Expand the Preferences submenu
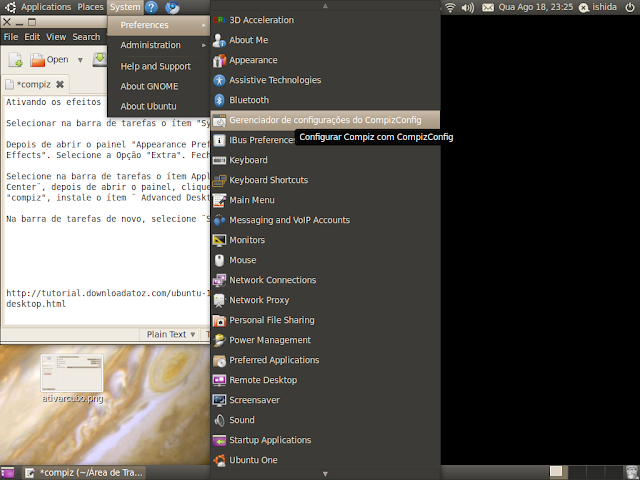Image resolution: width=640 pixels, height=480 pixels. pos(159,25)
